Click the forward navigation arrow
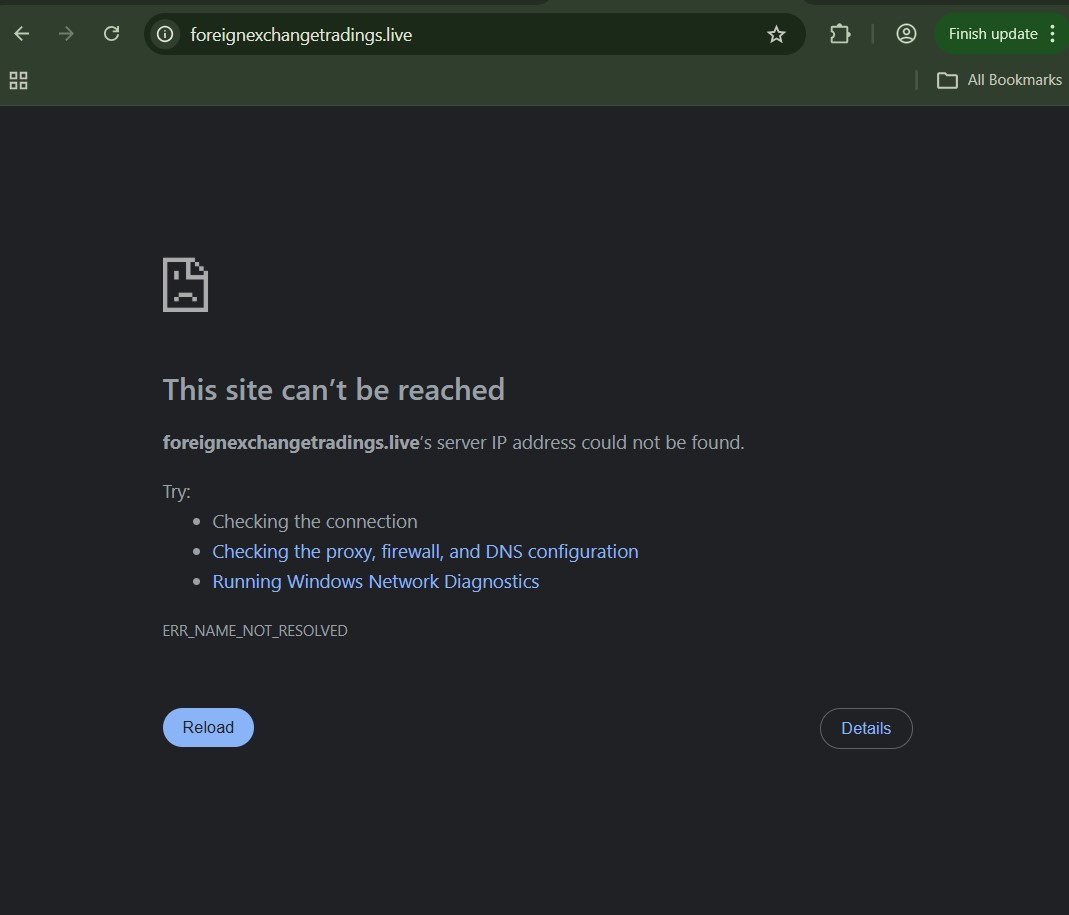 tap(66, 34)
